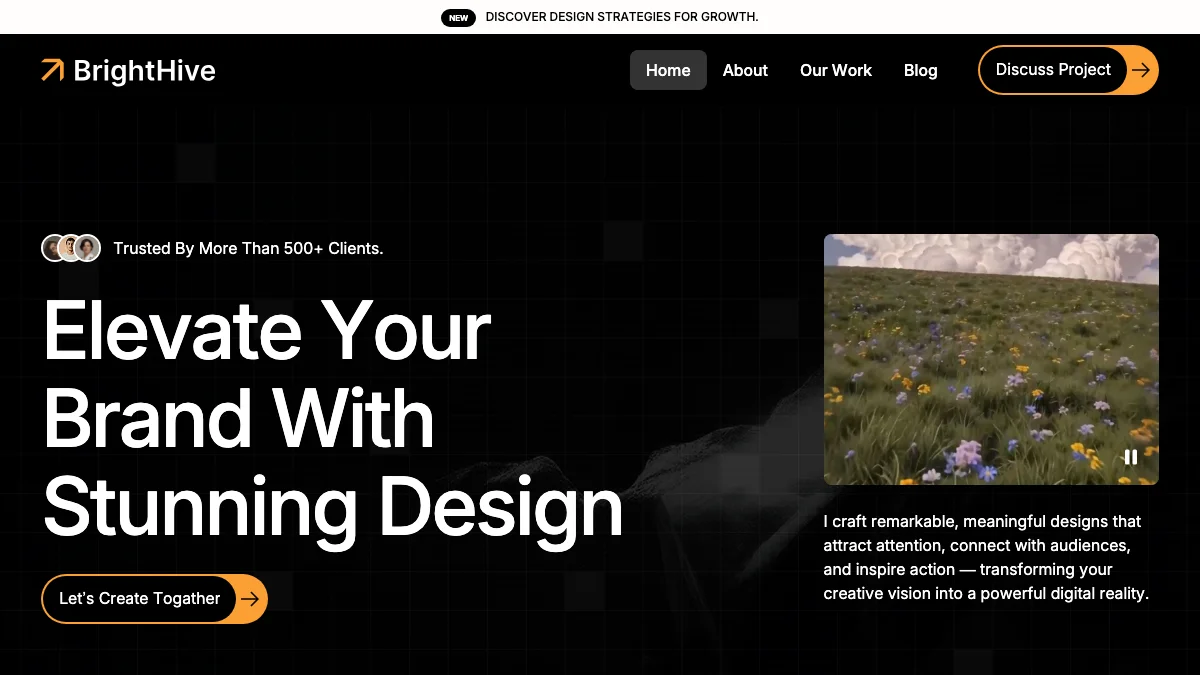Pause the flower meadow video
This screenshot has height=675, width=1200.
pyautogui.click(x=1131, y=457)
